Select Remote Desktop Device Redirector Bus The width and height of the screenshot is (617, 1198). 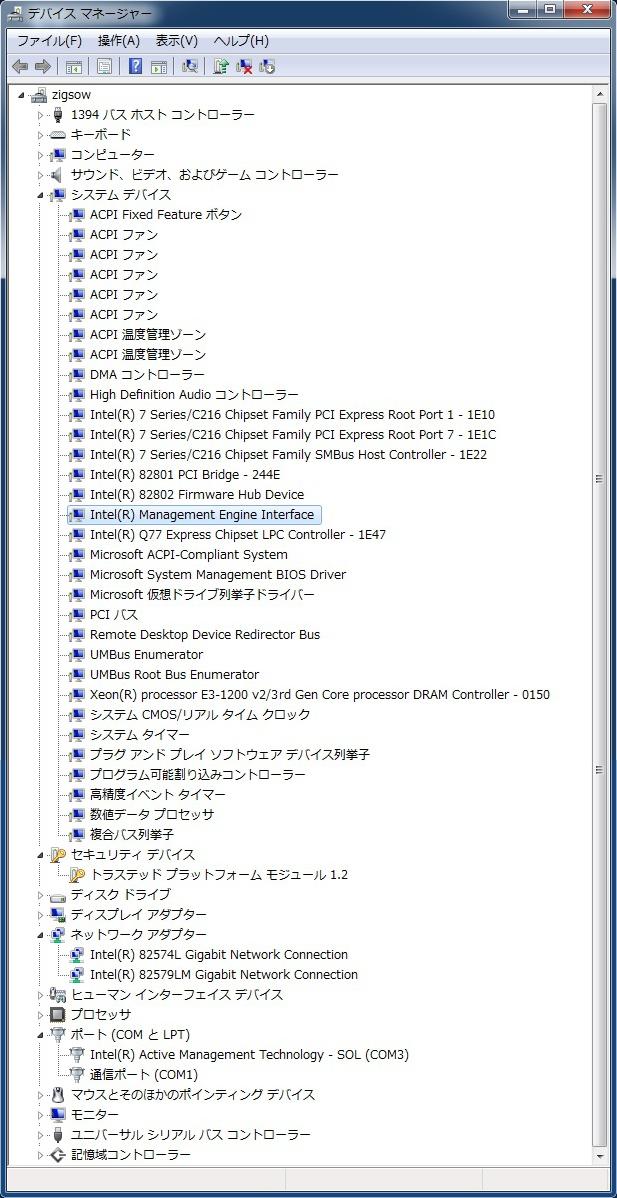click(x=205, y=634)
